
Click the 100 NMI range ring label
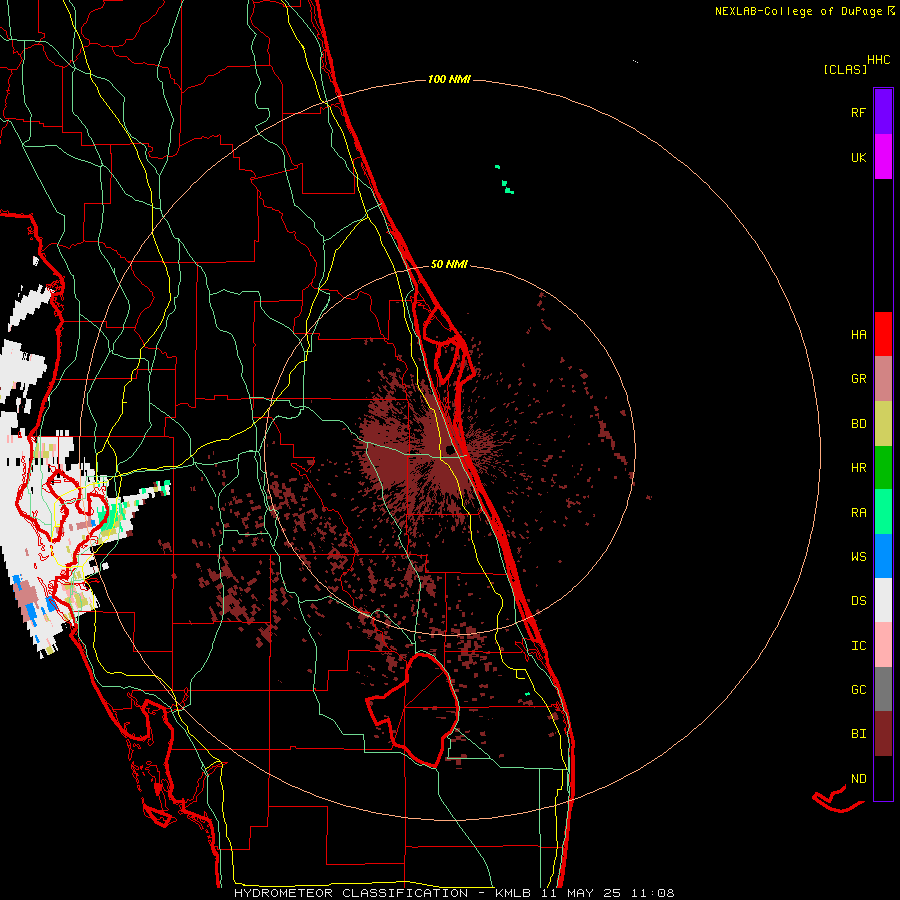[x=449, y=79]
